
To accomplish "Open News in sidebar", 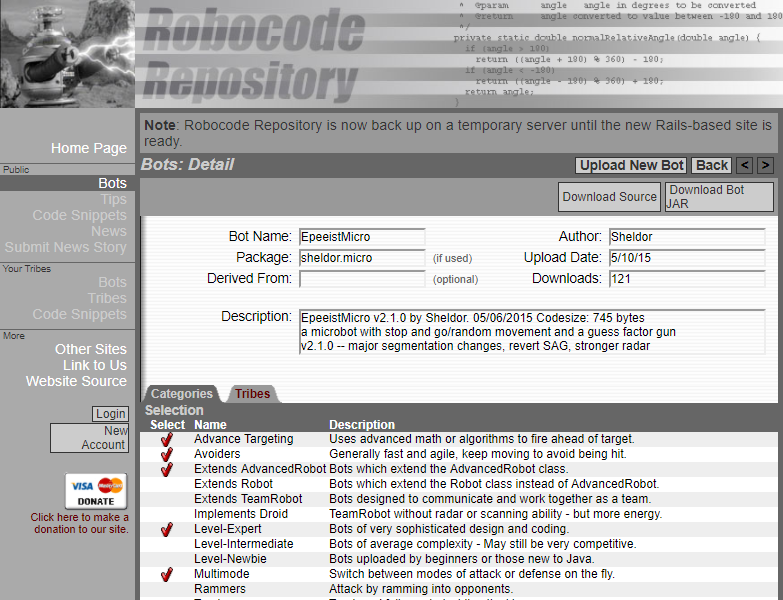I will point(109,231).
